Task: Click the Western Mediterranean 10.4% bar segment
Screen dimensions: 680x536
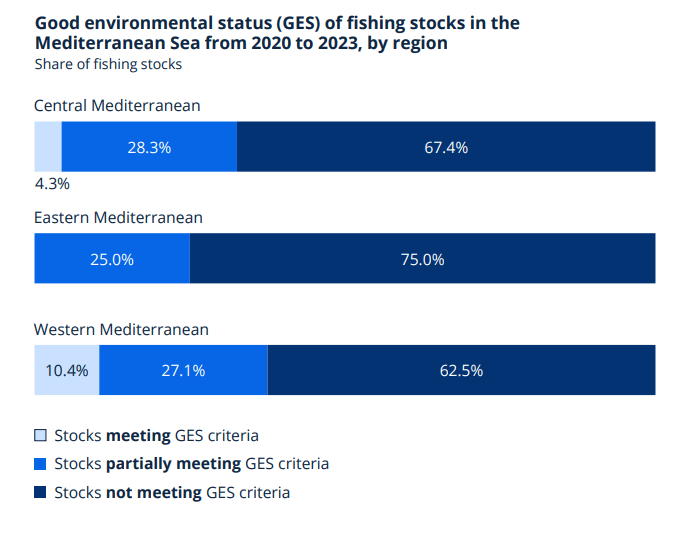Action: point(67,370)
